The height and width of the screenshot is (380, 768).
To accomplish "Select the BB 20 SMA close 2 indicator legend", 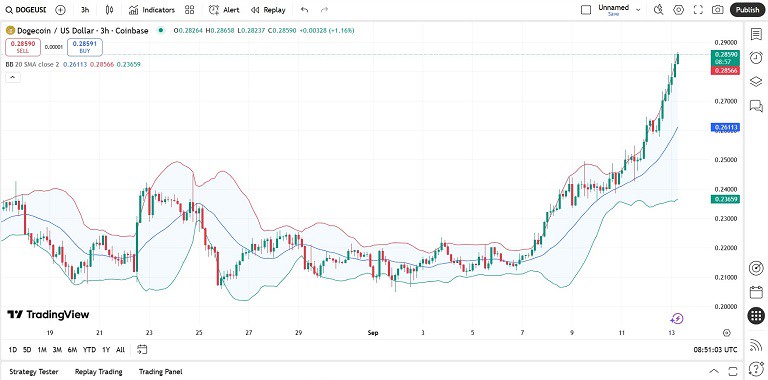I will [33, 64].
